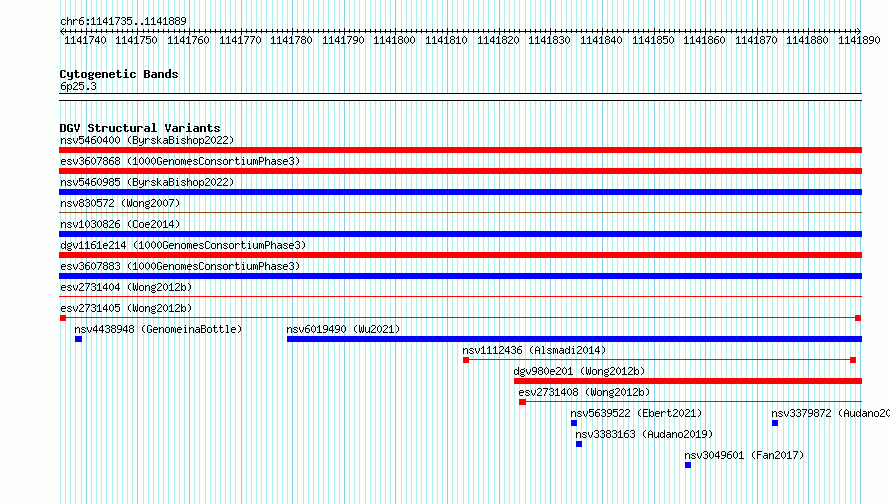
Task: Click the esv2731405 (Wong2012b) label
Action: pos(126,308)
